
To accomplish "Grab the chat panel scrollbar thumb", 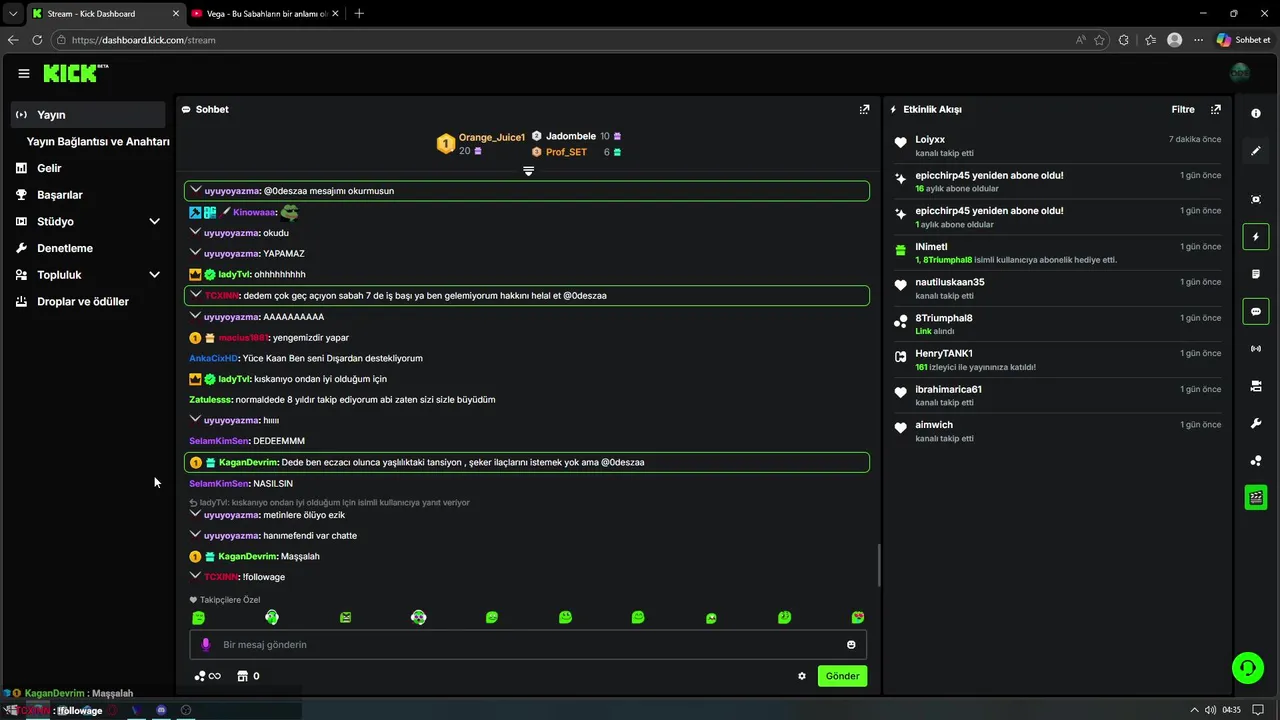I will (879, 565).
